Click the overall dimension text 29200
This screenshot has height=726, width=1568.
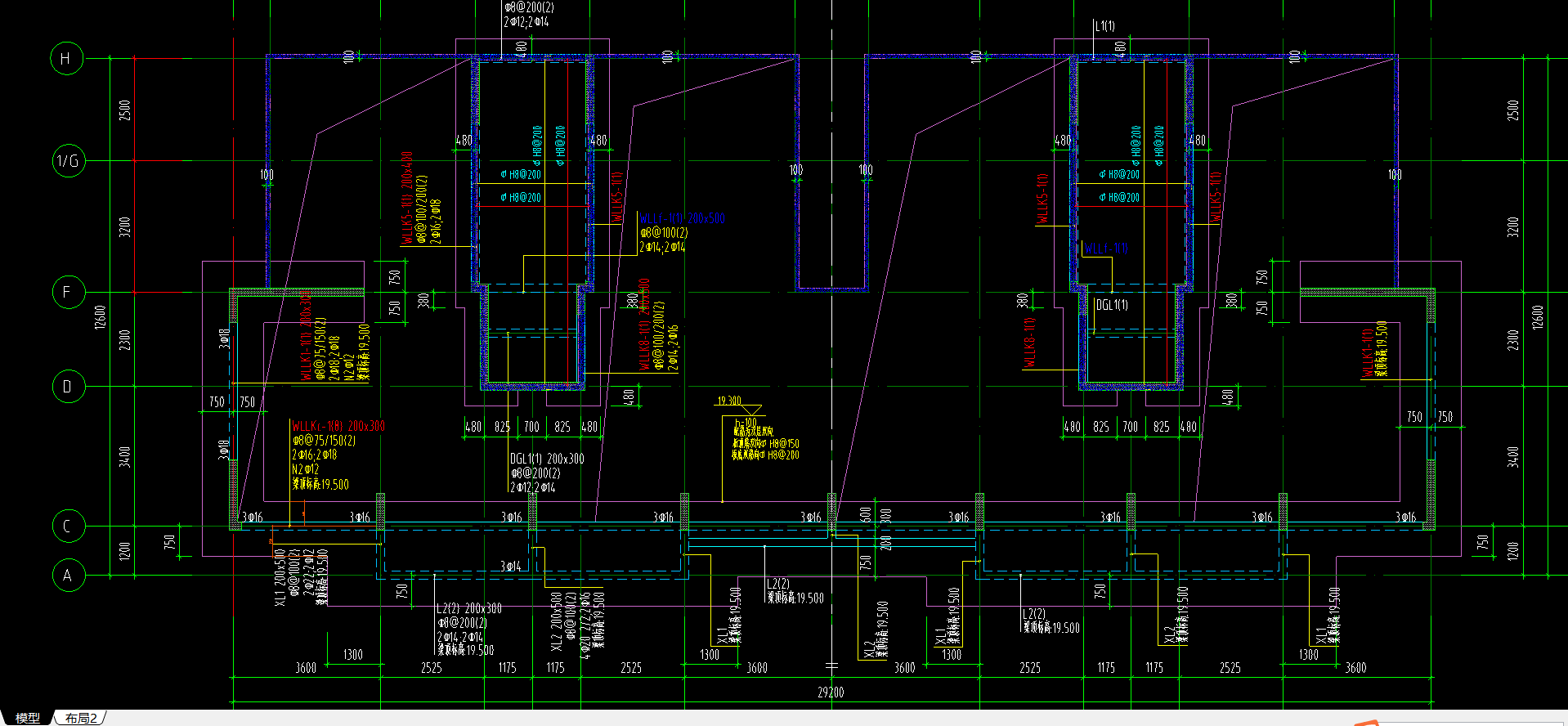(x=831, y=692)
